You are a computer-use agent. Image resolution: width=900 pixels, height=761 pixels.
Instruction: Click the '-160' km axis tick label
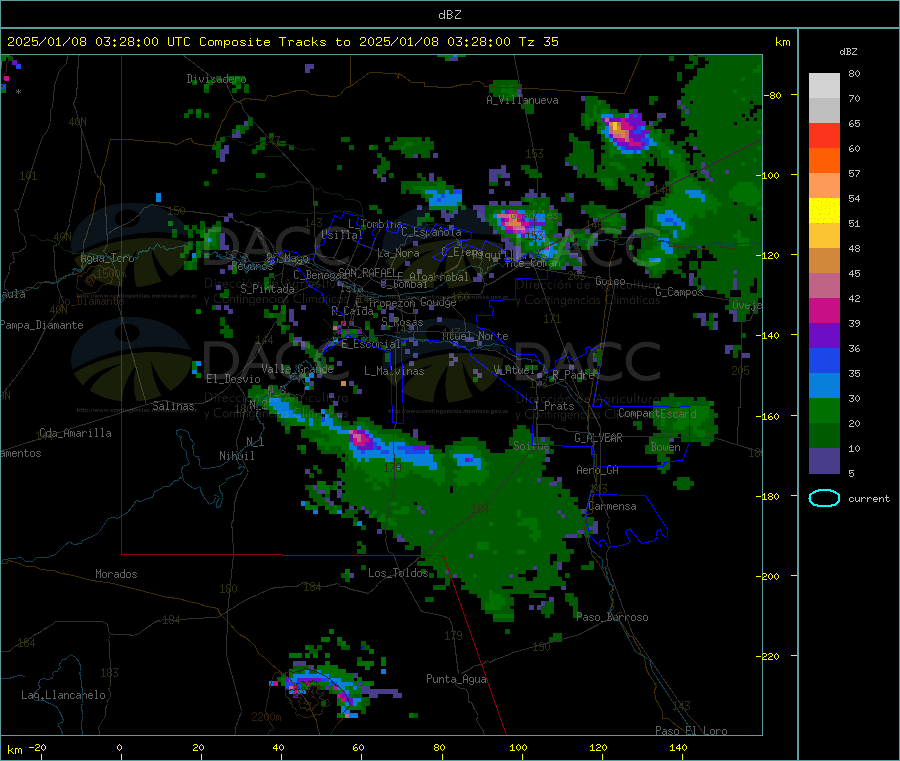click(x=770, y=416)
